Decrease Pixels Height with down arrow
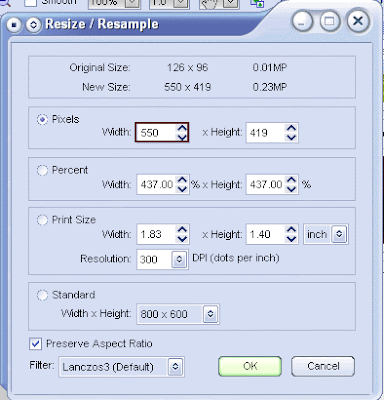384x400 pixels. click(291, 137)
